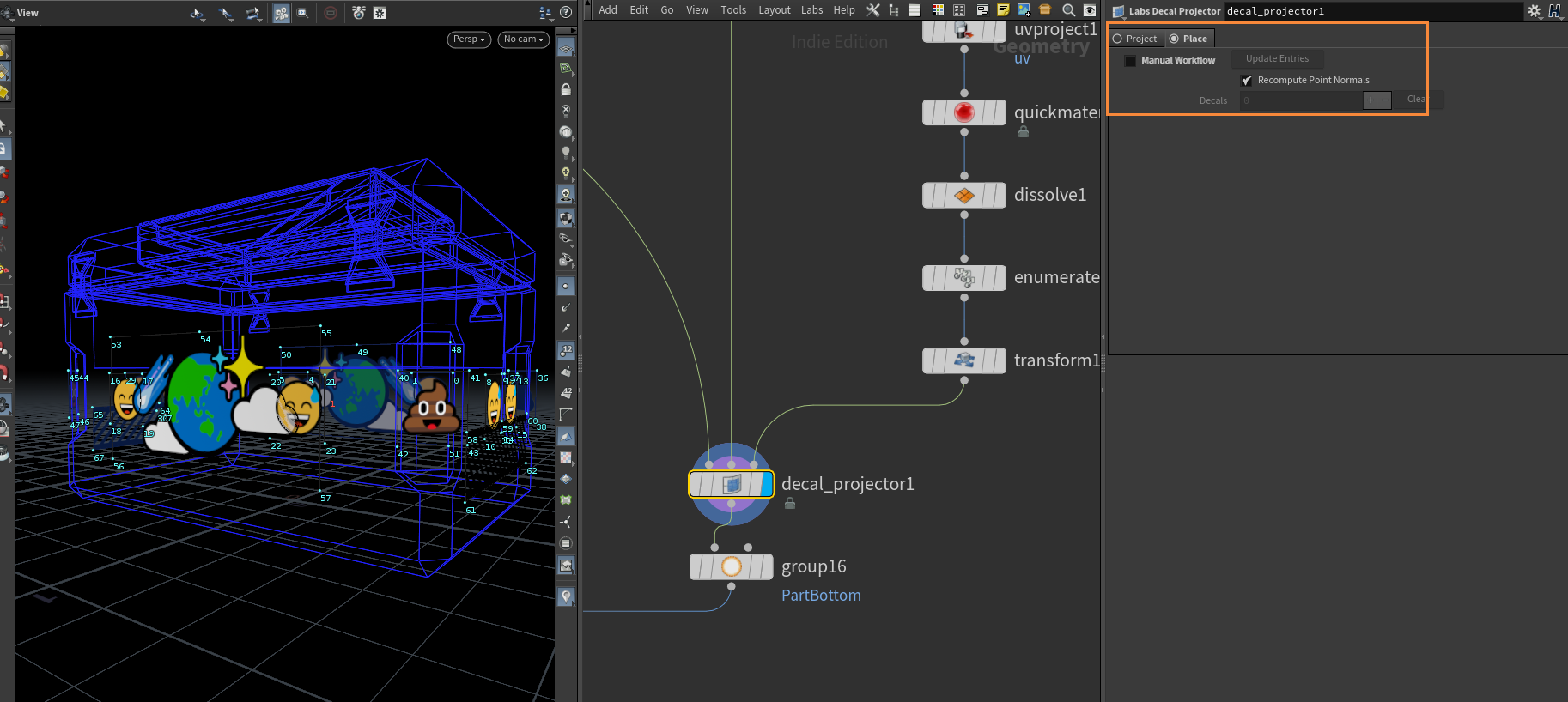Open the Persp viewport dropdown

click(469, 39)
